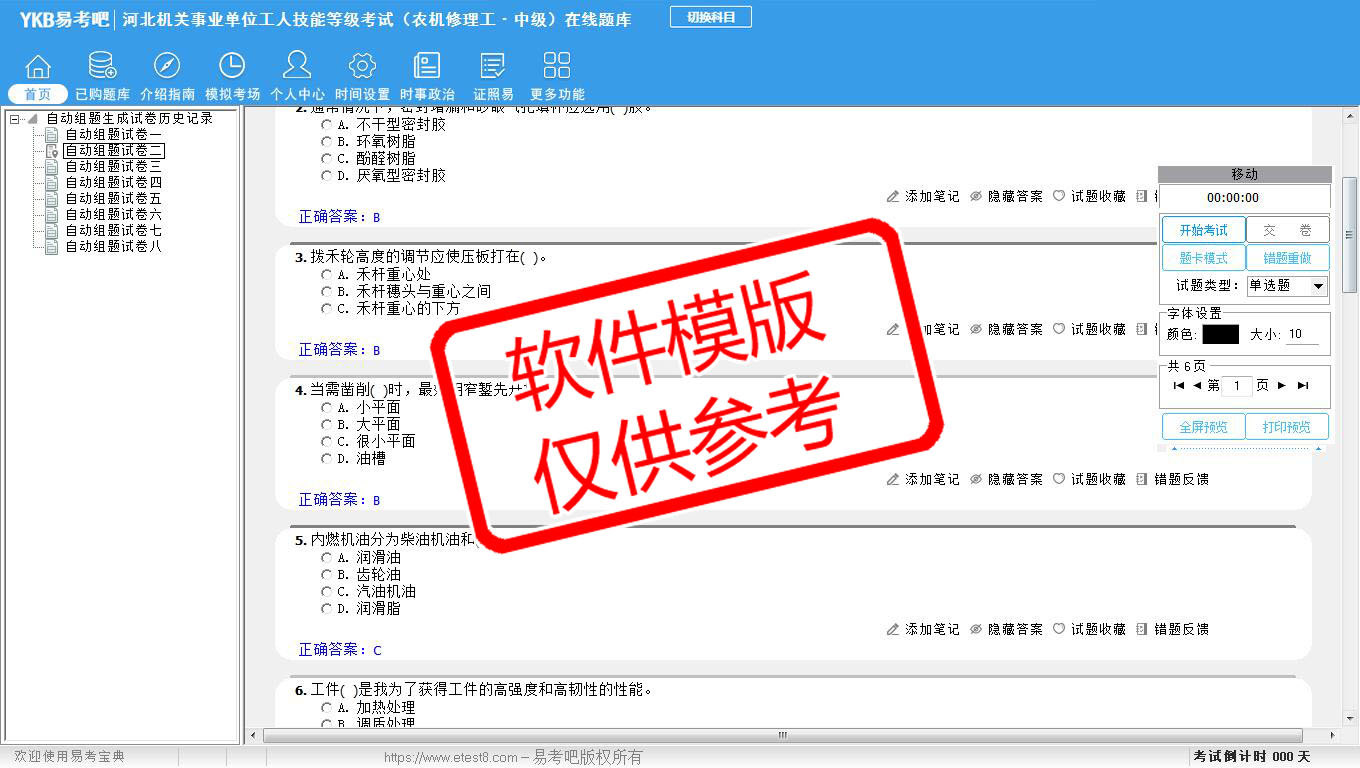Screen dimensions: 1360x768
Task: Select 自动组题试卷二 in tree
Action: [113, 150]
